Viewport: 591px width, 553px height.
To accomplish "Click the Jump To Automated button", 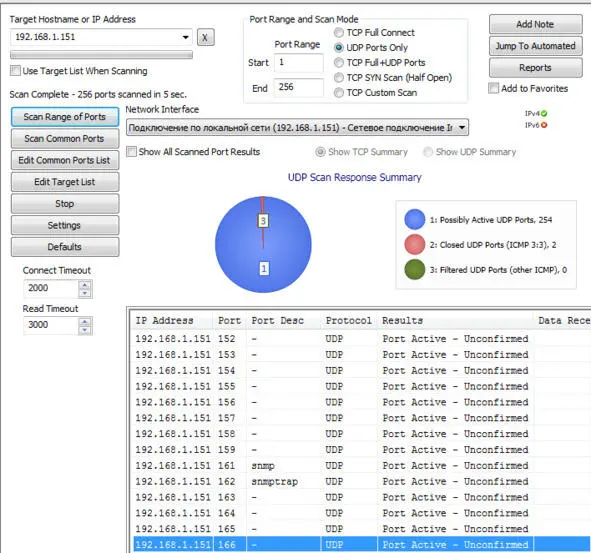I will pyautogui.click(x=535, y=46).
